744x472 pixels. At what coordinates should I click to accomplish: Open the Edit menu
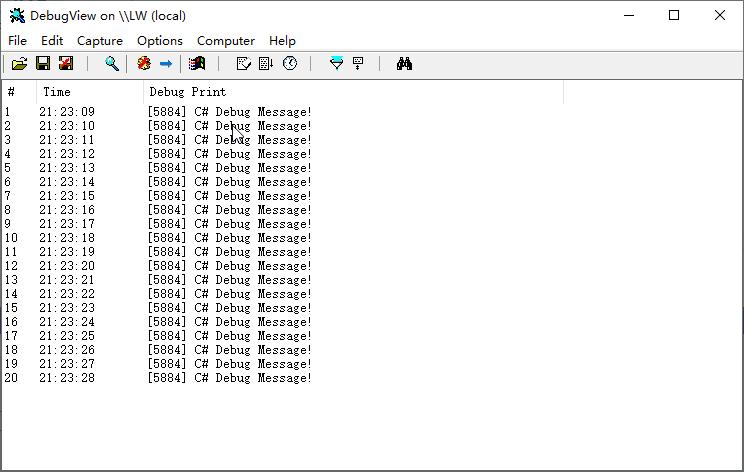point(52,41)
